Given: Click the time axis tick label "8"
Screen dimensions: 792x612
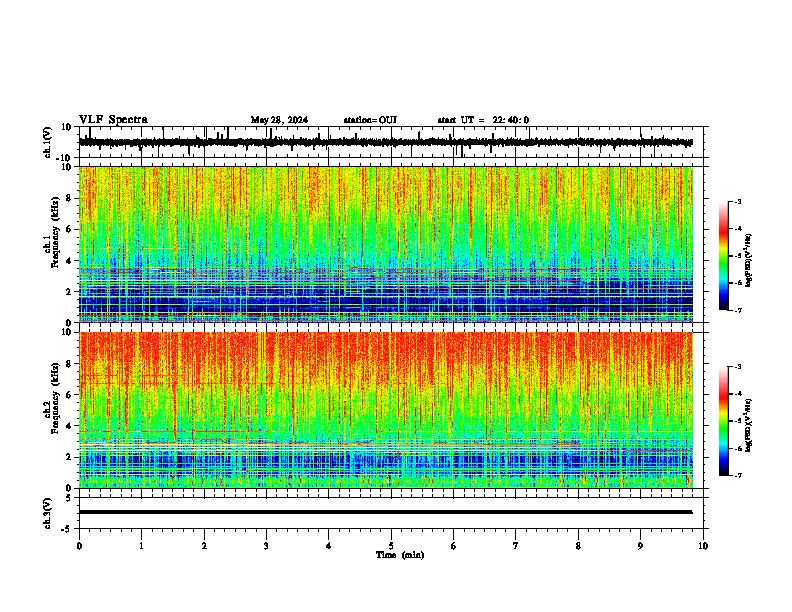Looking at the screenshot, I should (x=578, y=546).
